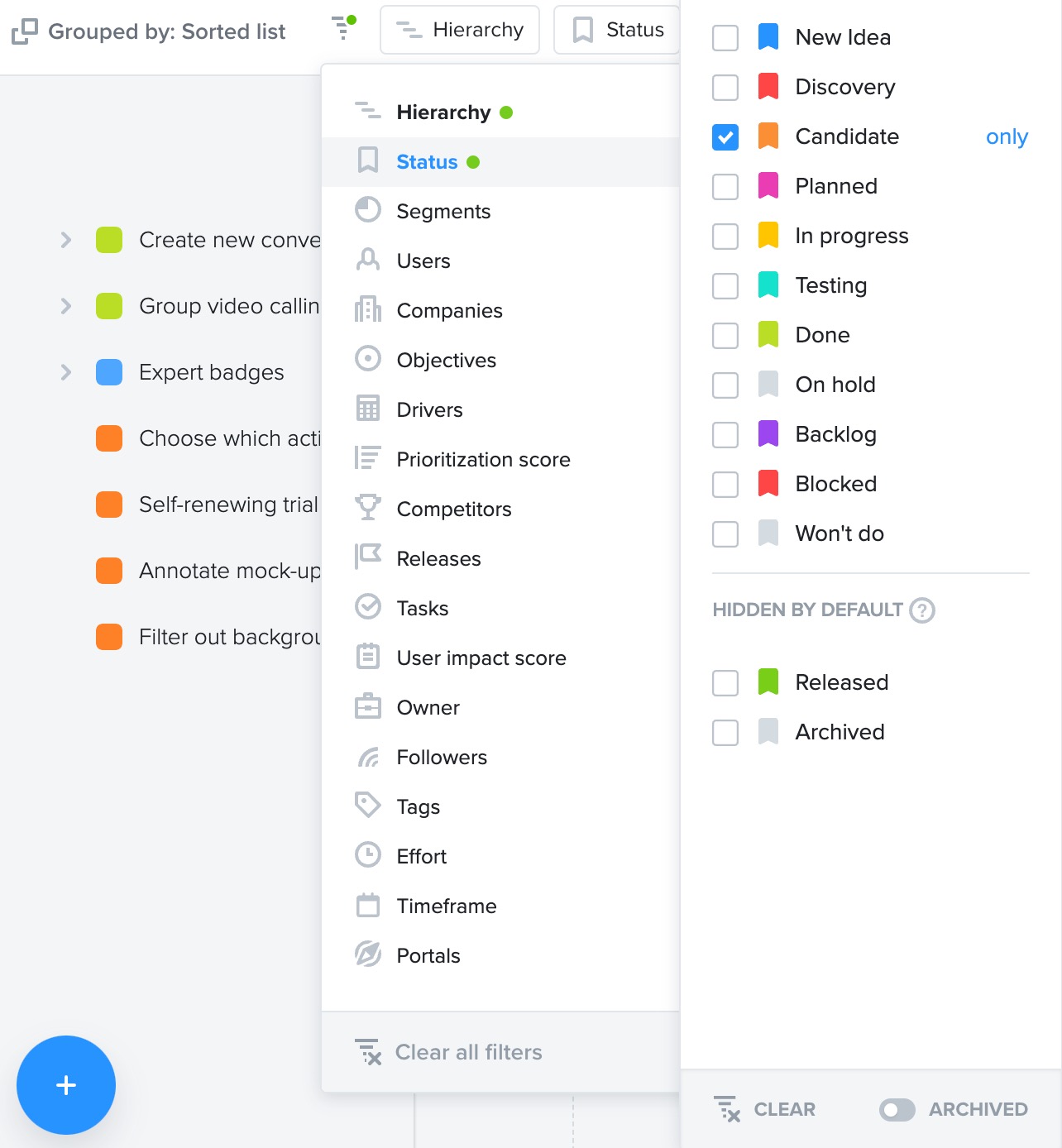Check the Released status checkbox

click(x=725, y=682)
